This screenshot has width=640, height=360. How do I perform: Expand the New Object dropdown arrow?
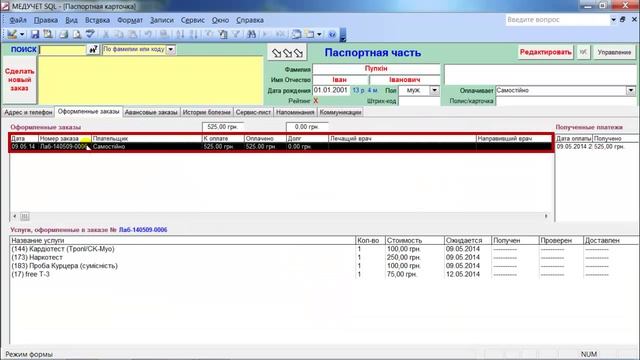coord(319,34)
